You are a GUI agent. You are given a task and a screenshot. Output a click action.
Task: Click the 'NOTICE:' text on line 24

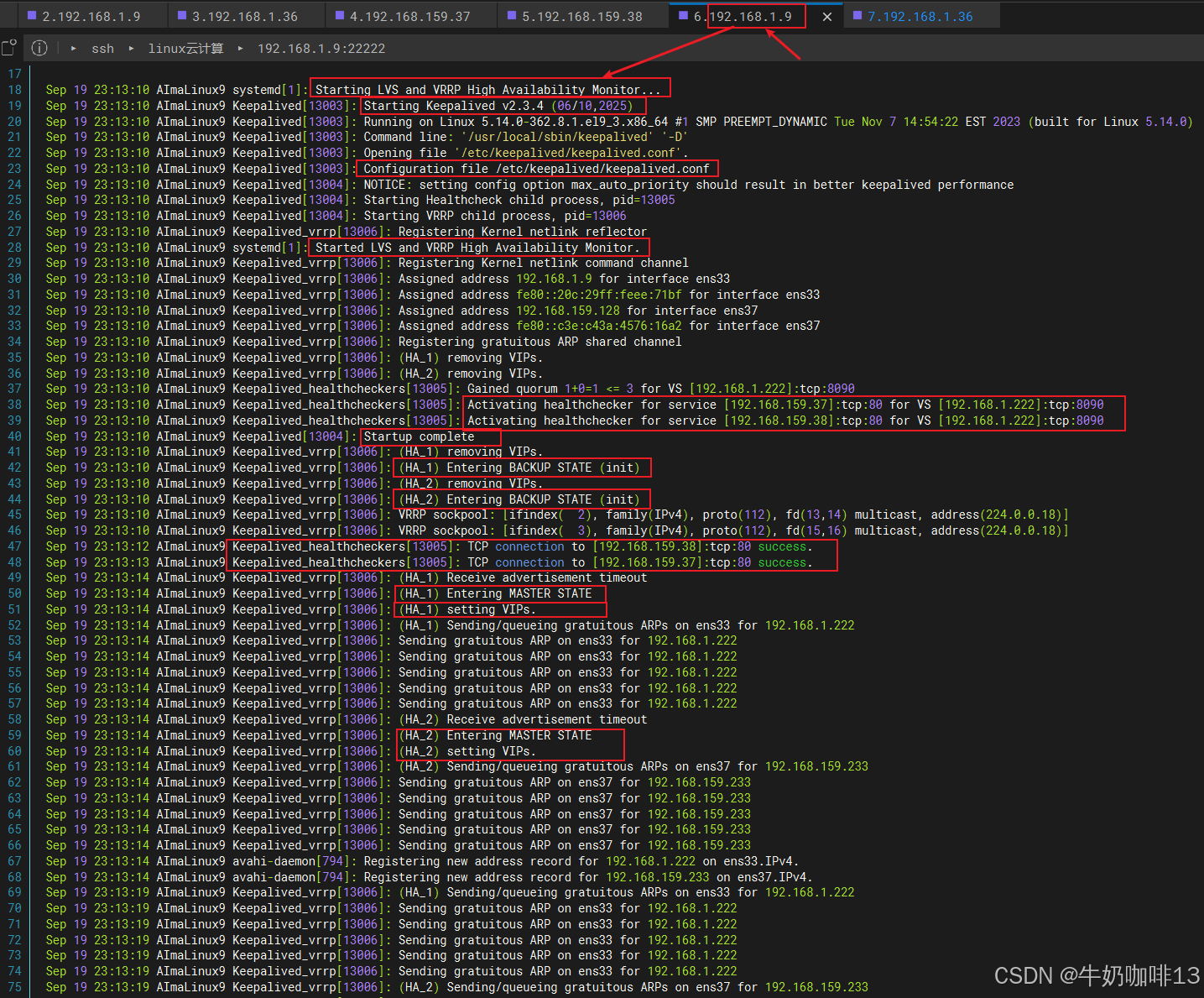coord(388,185)
